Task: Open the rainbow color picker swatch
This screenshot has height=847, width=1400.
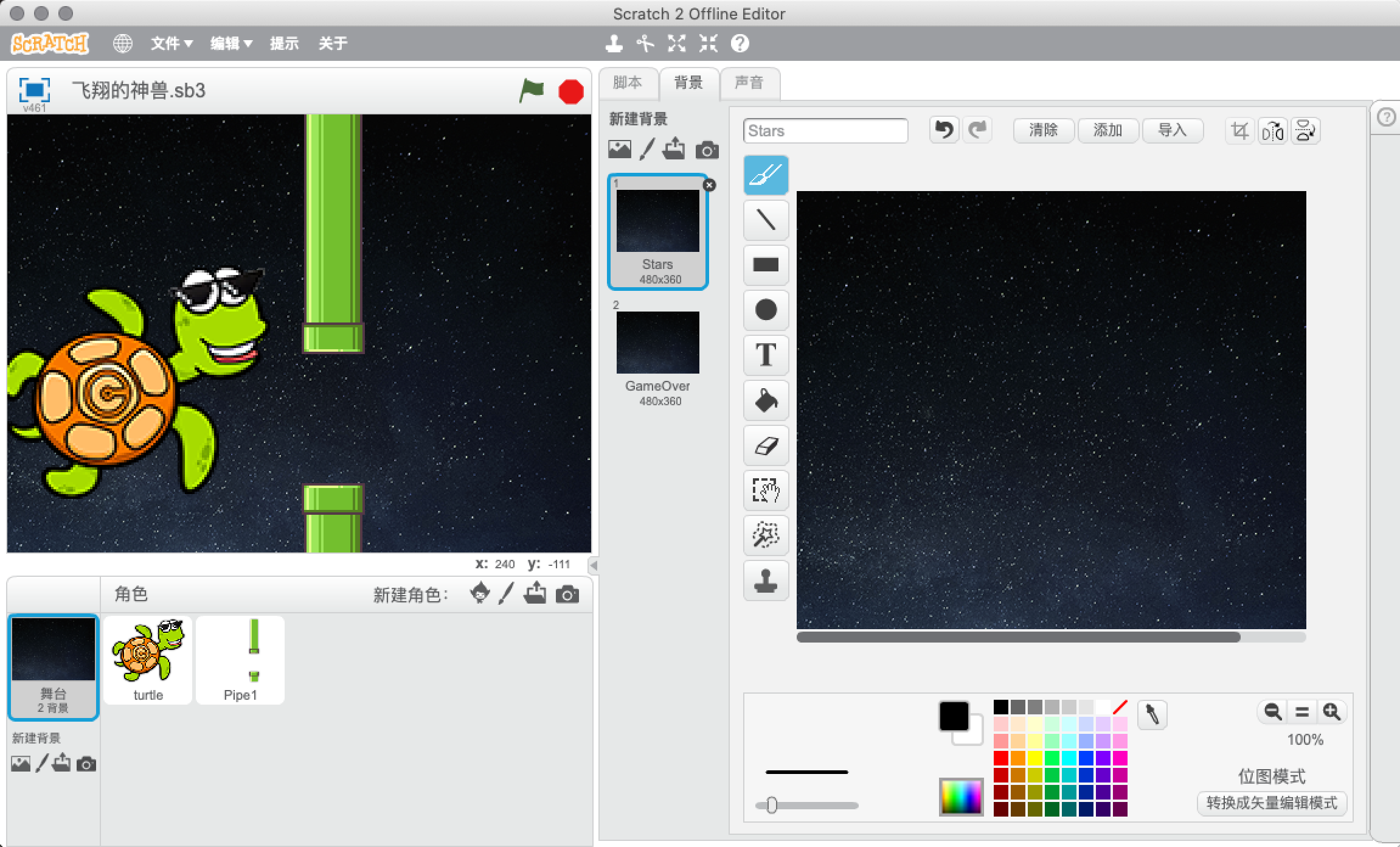Action: (x=961, y=797)
